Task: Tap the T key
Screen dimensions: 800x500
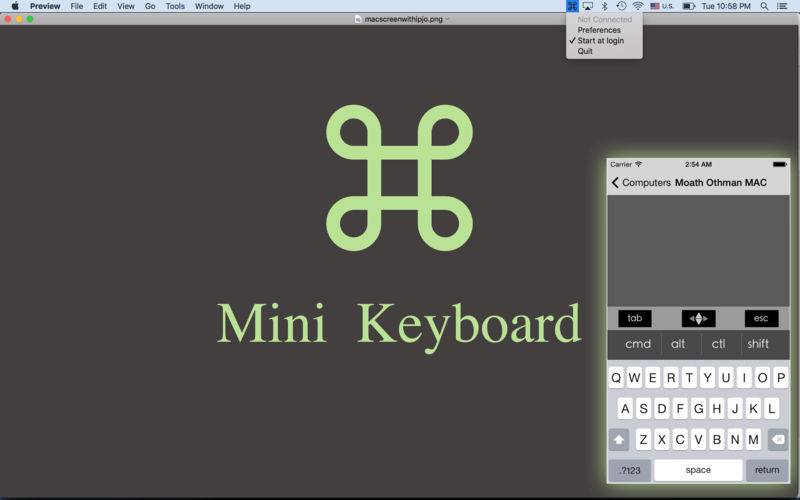Action: click(689, 378)
